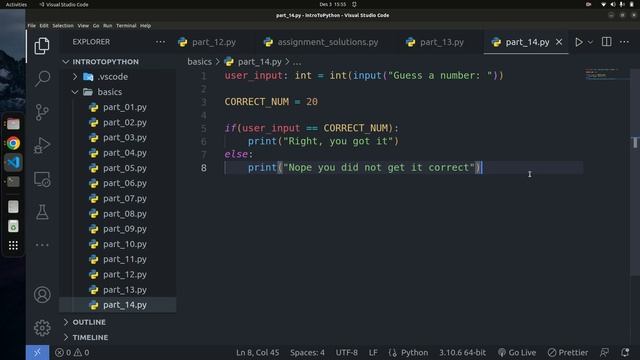Image resolution: width=640 pixels, height=360 pixels.
Task: Change indentation Spaces: 4
Action: (307, 352)
